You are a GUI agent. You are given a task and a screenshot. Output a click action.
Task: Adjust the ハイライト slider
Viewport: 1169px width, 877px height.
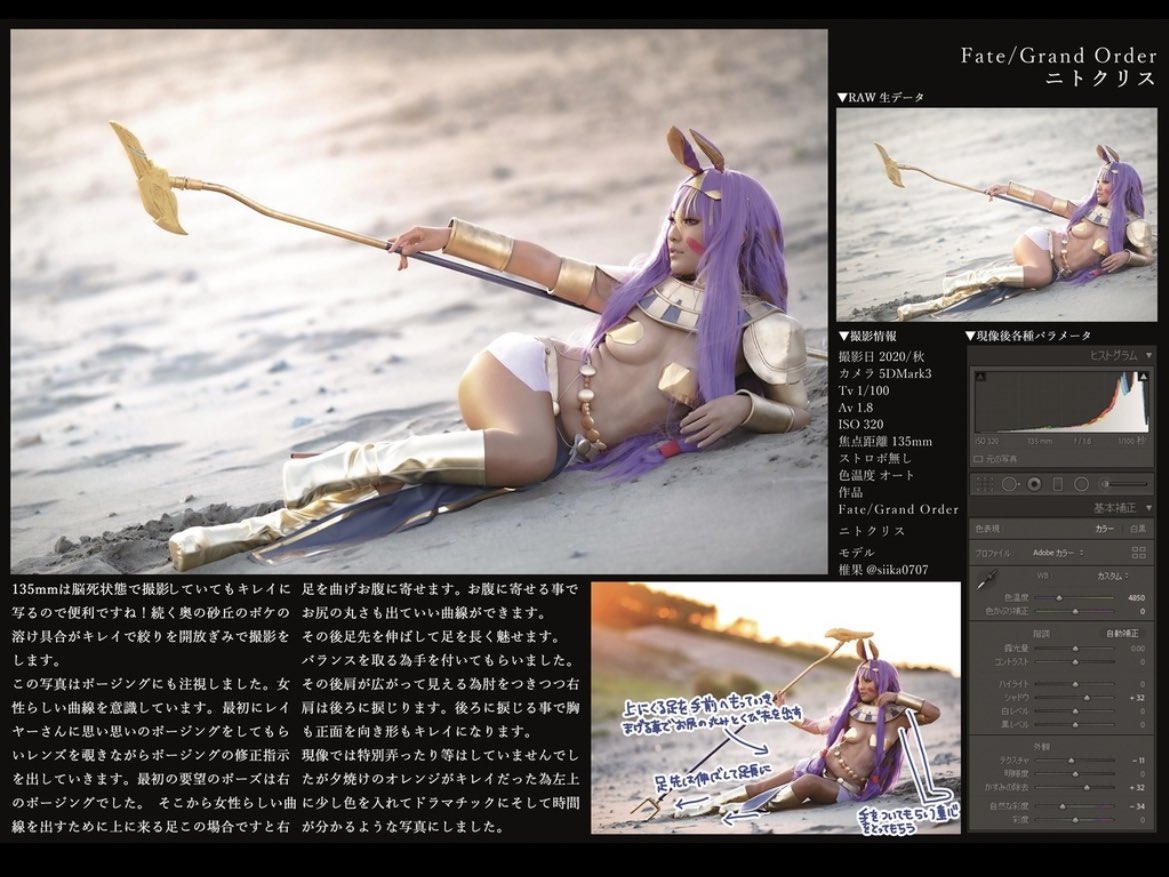(x=1074, y=684)
